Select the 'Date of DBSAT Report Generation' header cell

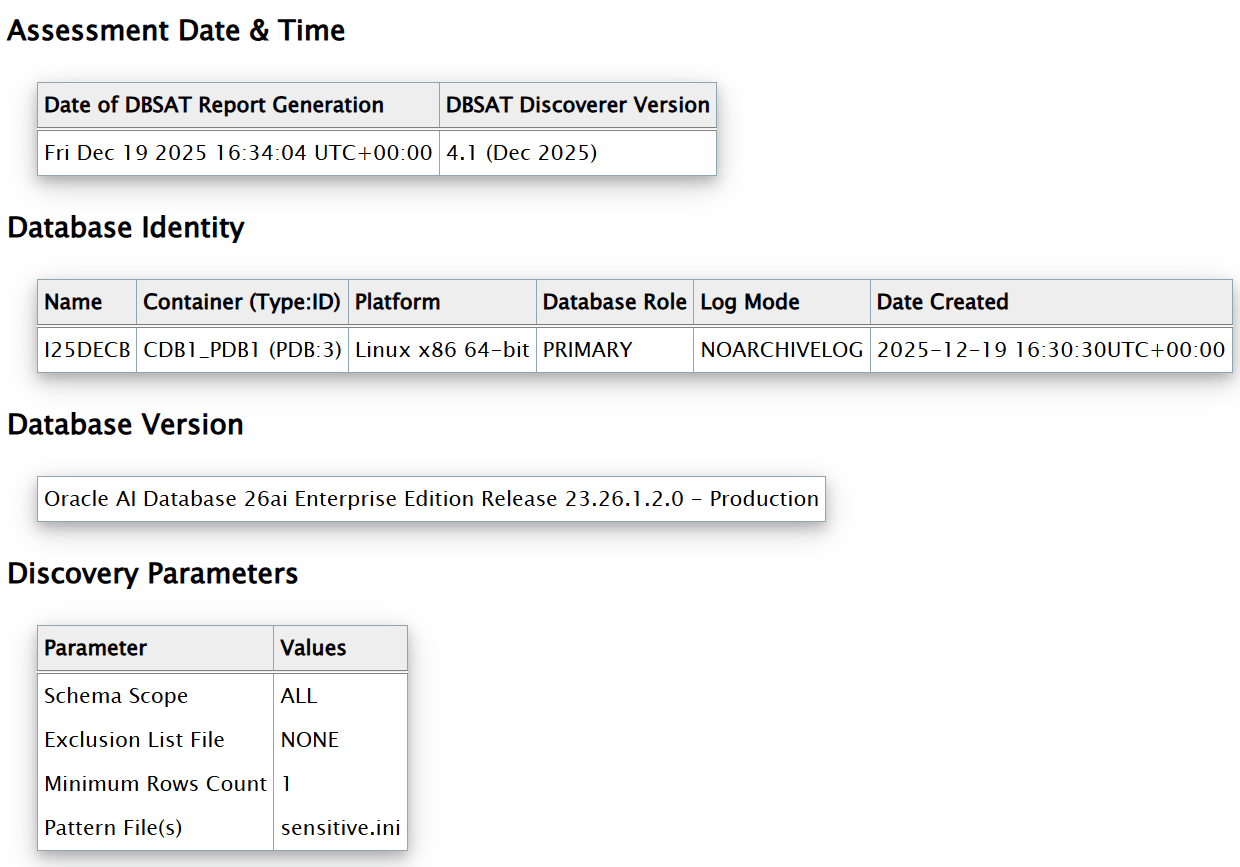point(239,105)
